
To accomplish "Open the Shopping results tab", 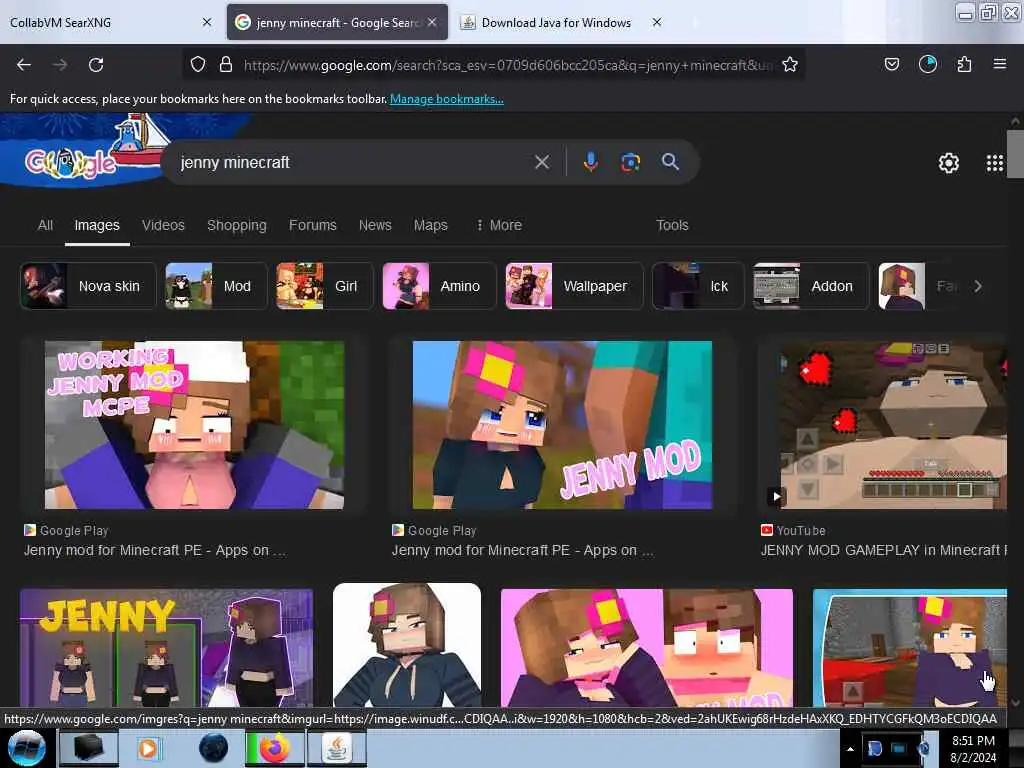I will pyautogui.click(x=236, y=225).
